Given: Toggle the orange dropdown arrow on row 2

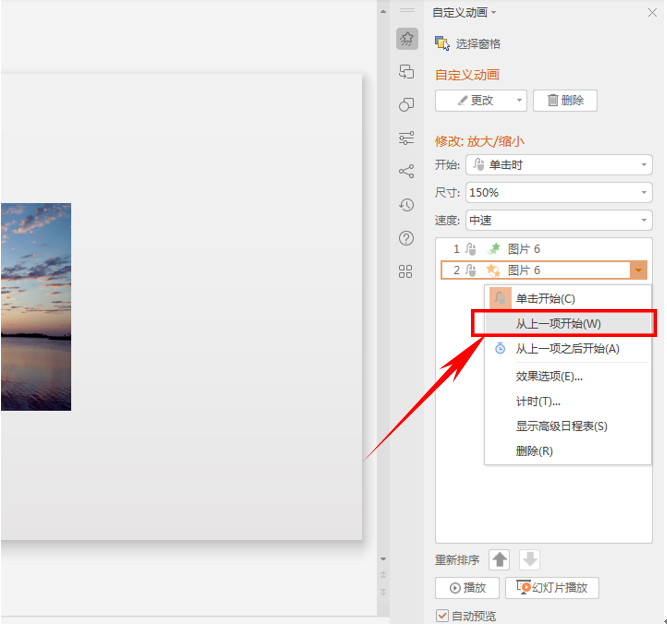Looking at the screenshot, I should [638, 270].
